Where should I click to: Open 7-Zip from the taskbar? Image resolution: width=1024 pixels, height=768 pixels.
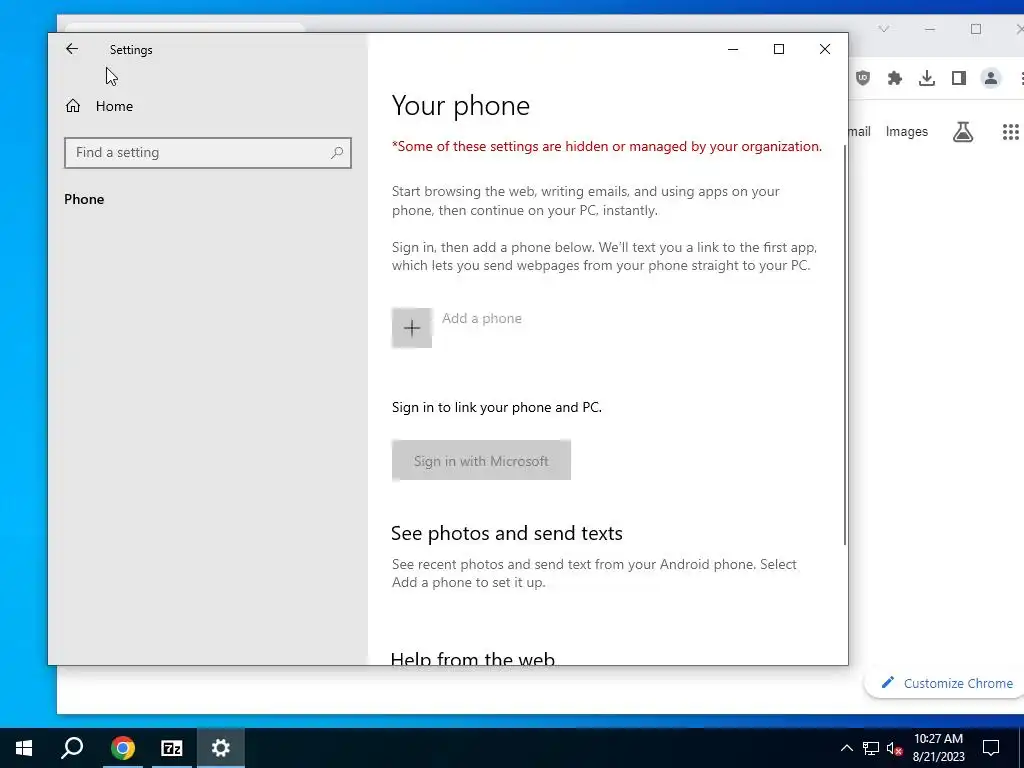(172, 748)
